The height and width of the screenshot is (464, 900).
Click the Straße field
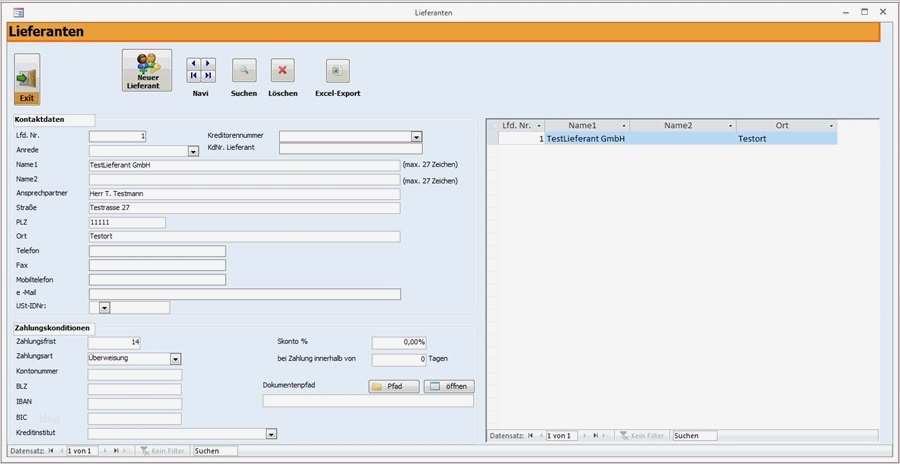[x=245, y=208]
